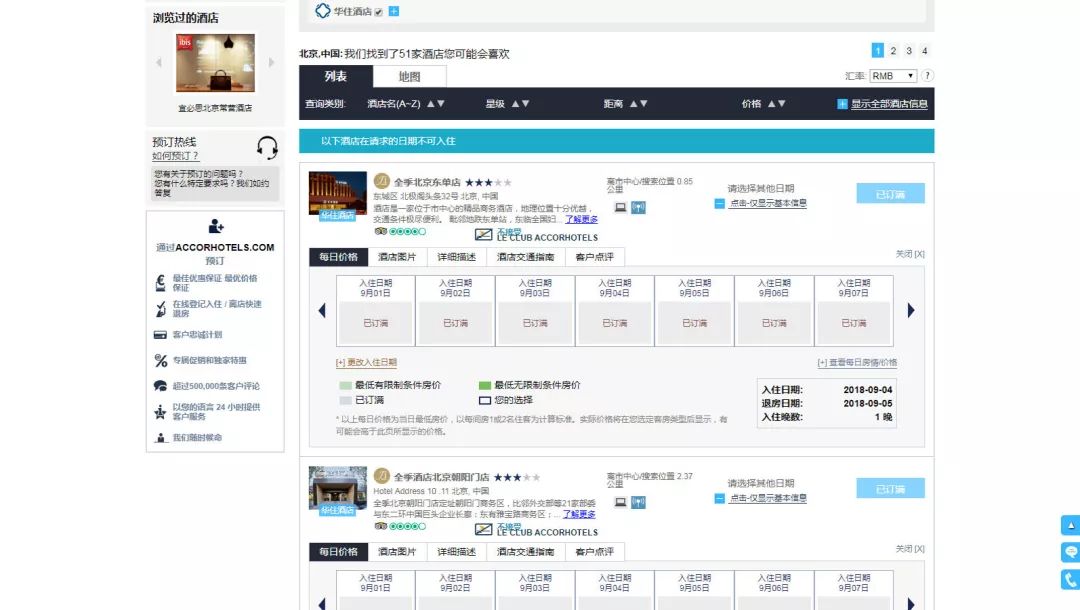Go to results page 2
The width and height of the screenshot is (1080, 610).
pos(893,51)
